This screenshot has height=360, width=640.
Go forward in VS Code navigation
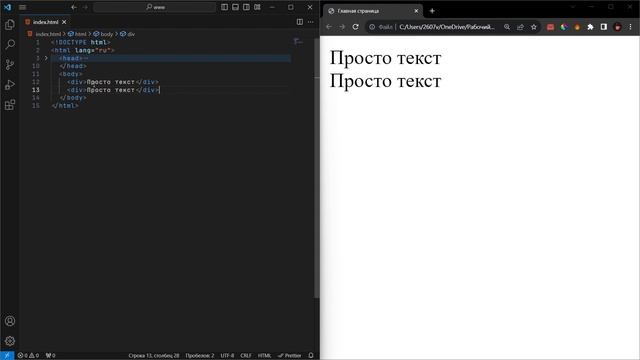[85, 7]
